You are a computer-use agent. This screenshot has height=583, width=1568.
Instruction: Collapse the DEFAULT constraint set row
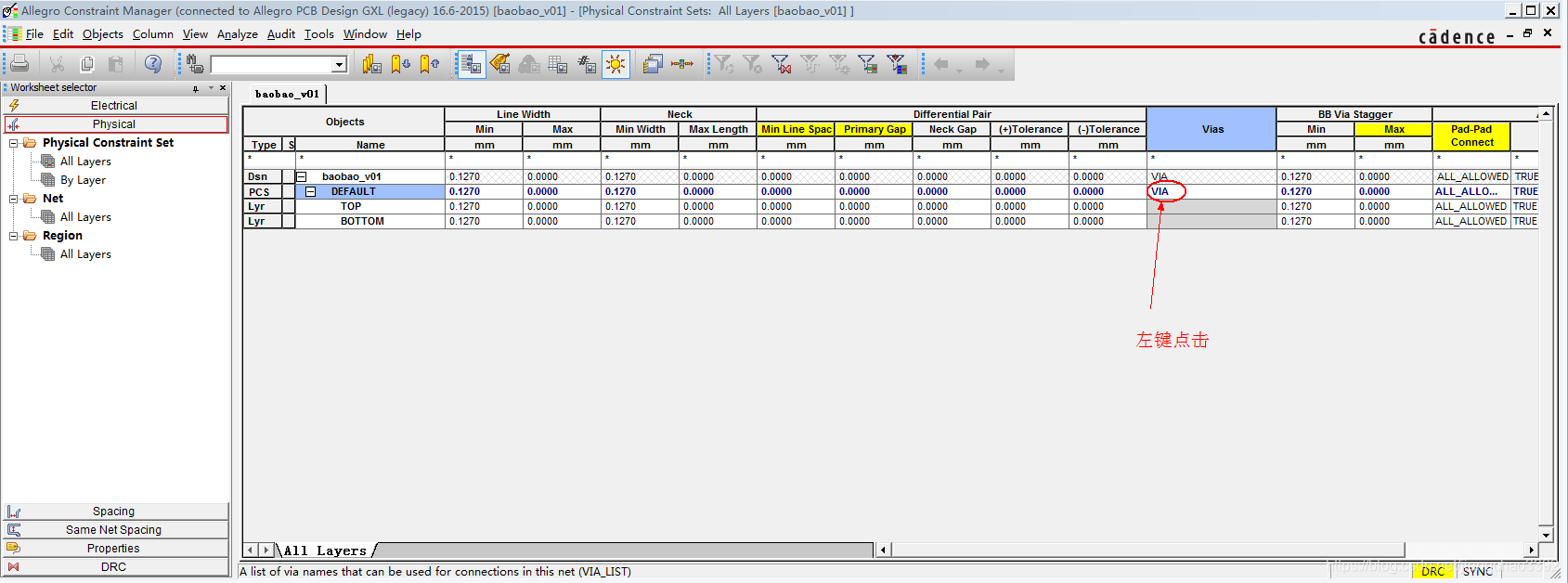pyautogui.click(x=311, y=191)
